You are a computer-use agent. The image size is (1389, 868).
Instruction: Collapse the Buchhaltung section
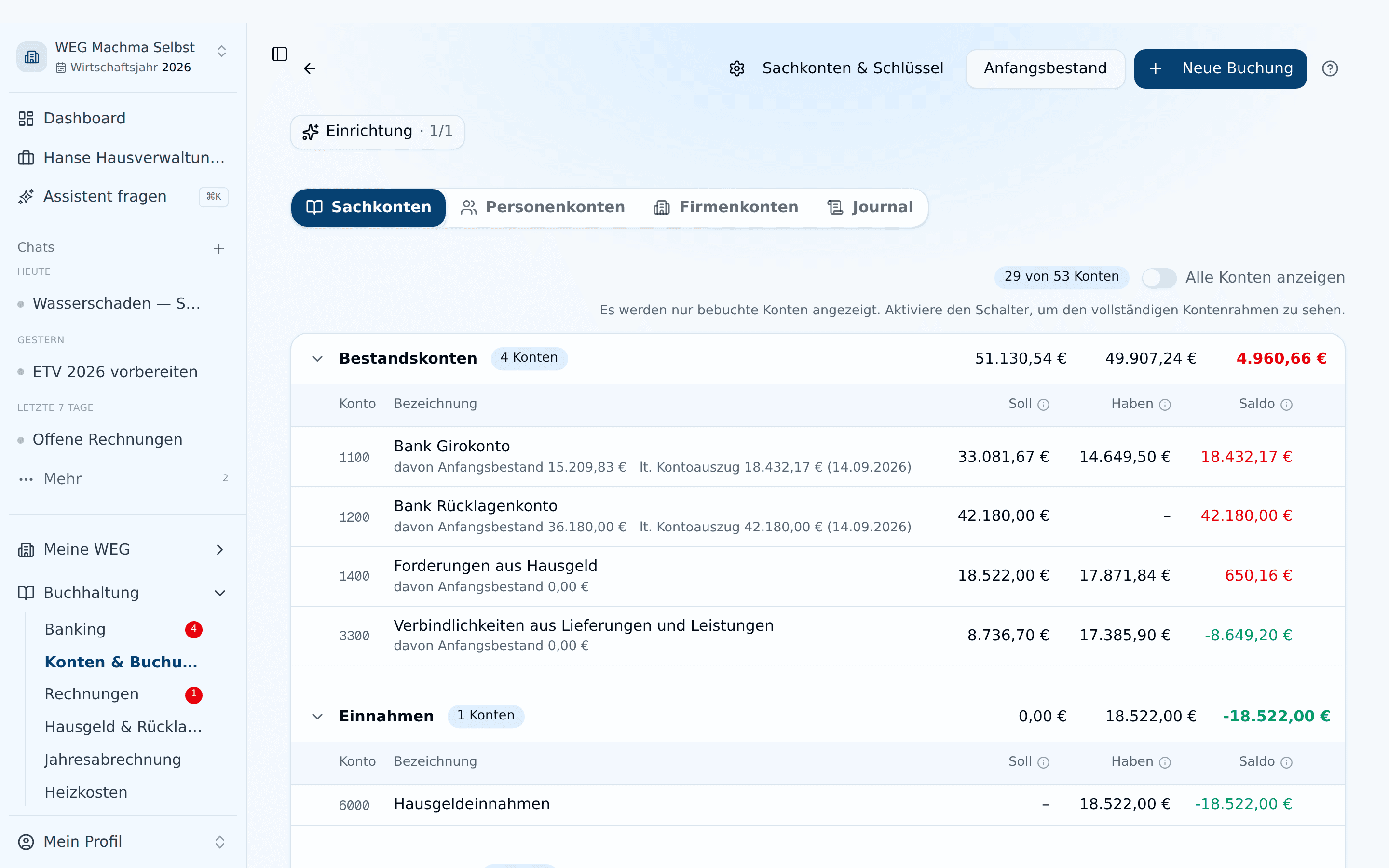coord(123,593)
